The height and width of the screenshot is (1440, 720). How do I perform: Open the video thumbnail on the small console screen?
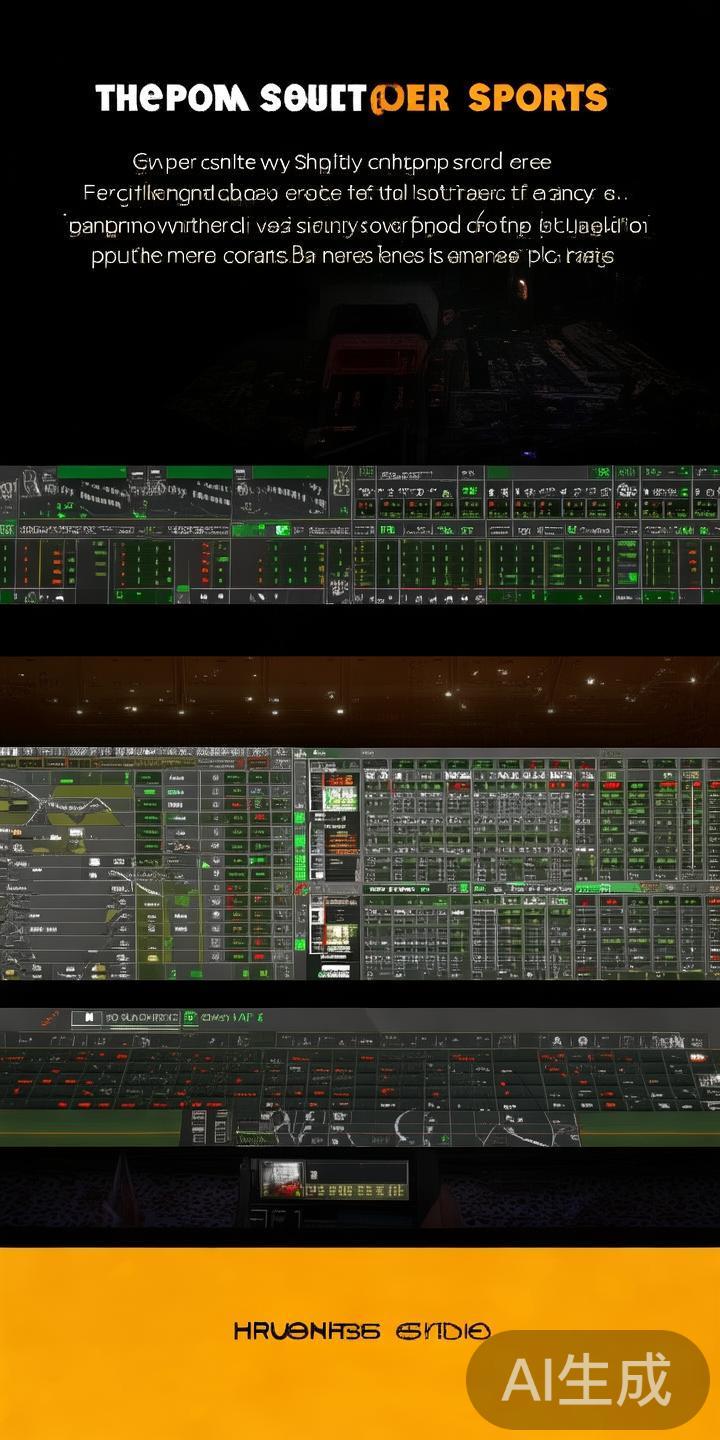pyautogui.click(x=281, y=1180)
